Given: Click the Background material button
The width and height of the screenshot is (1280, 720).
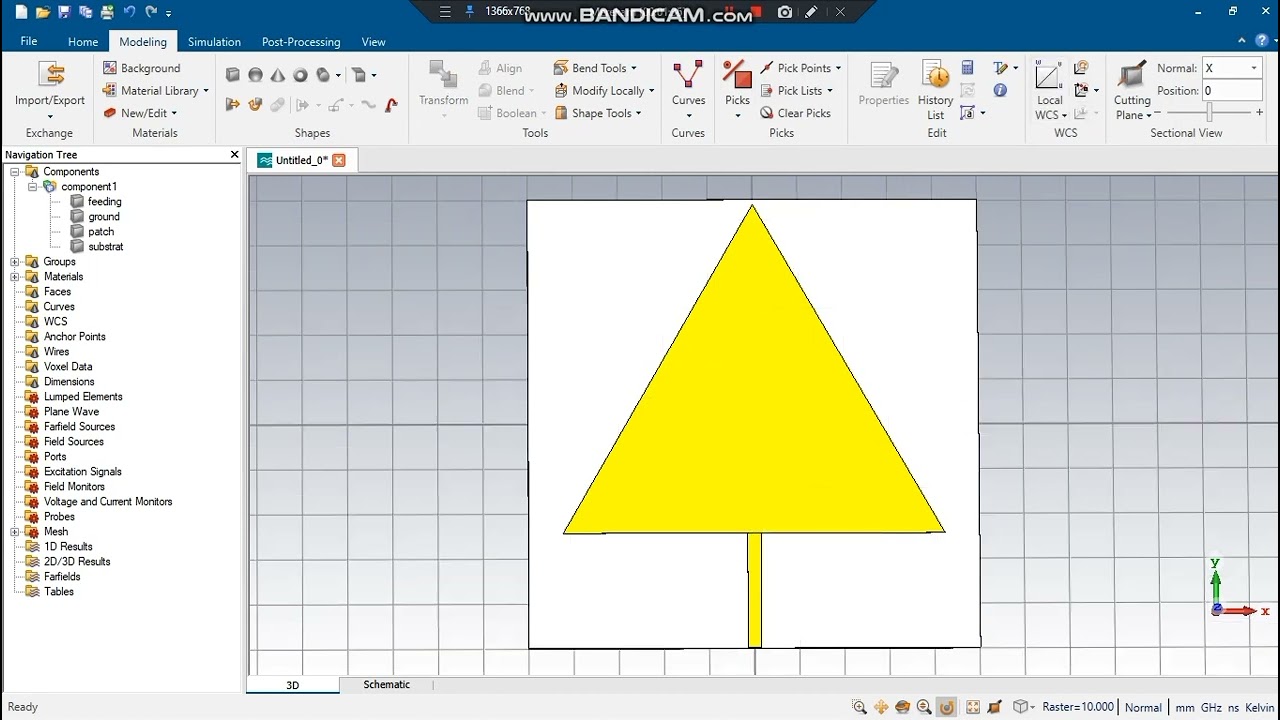Looking at the screenshot, I should (x=141, y=68).
